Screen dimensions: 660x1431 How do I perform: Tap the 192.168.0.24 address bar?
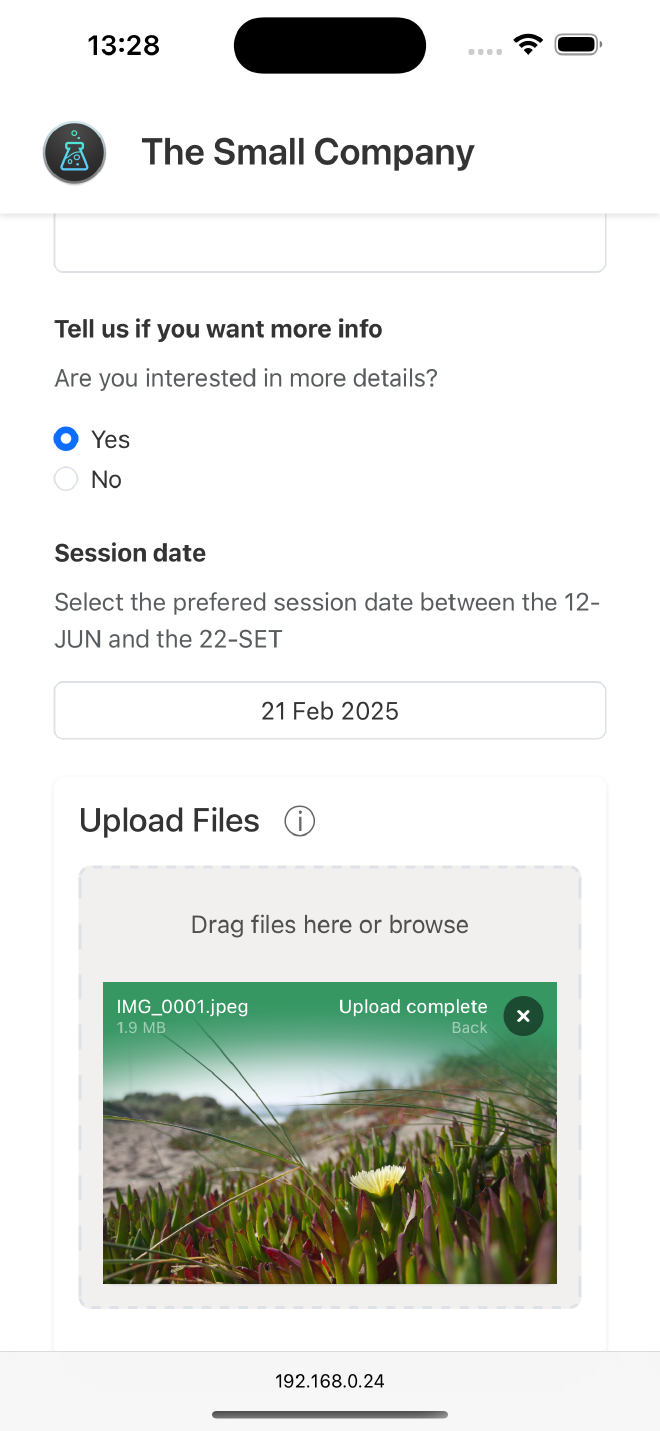330,1381
